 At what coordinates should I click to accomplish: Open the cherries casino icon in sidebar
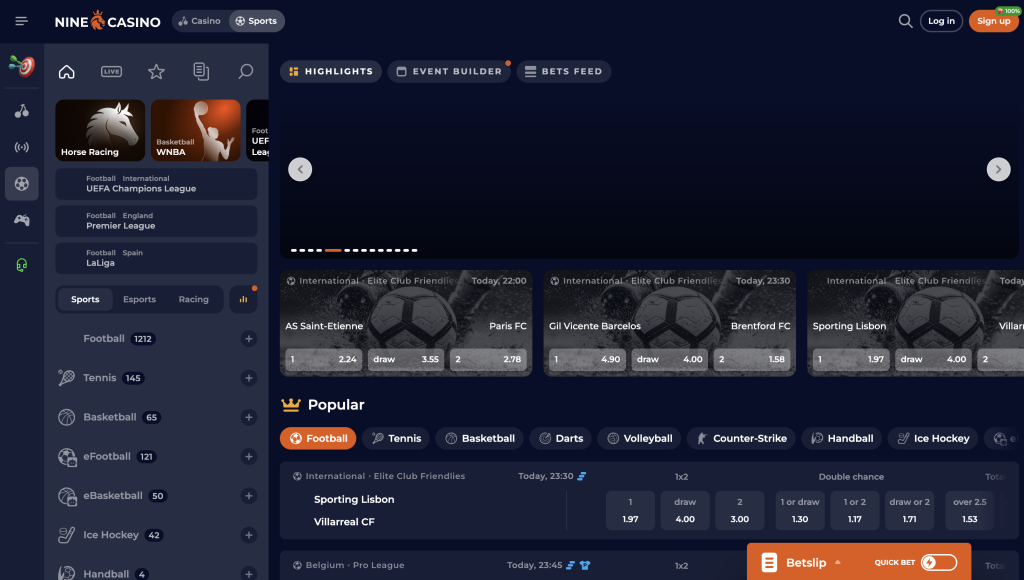tap(22, 111)
